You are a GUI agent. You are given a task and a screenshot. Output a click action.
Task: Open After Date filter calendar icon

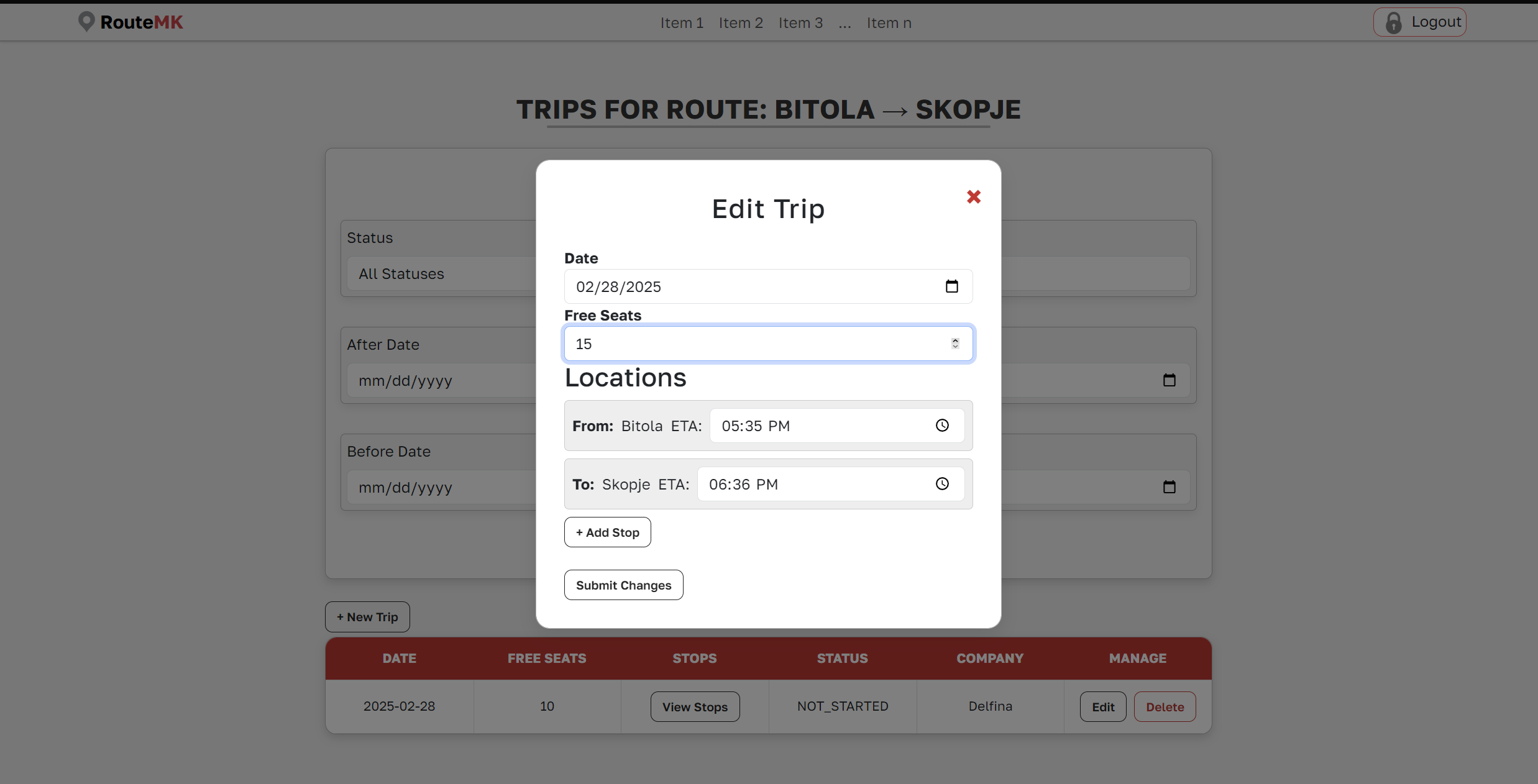coord(1169,380)
